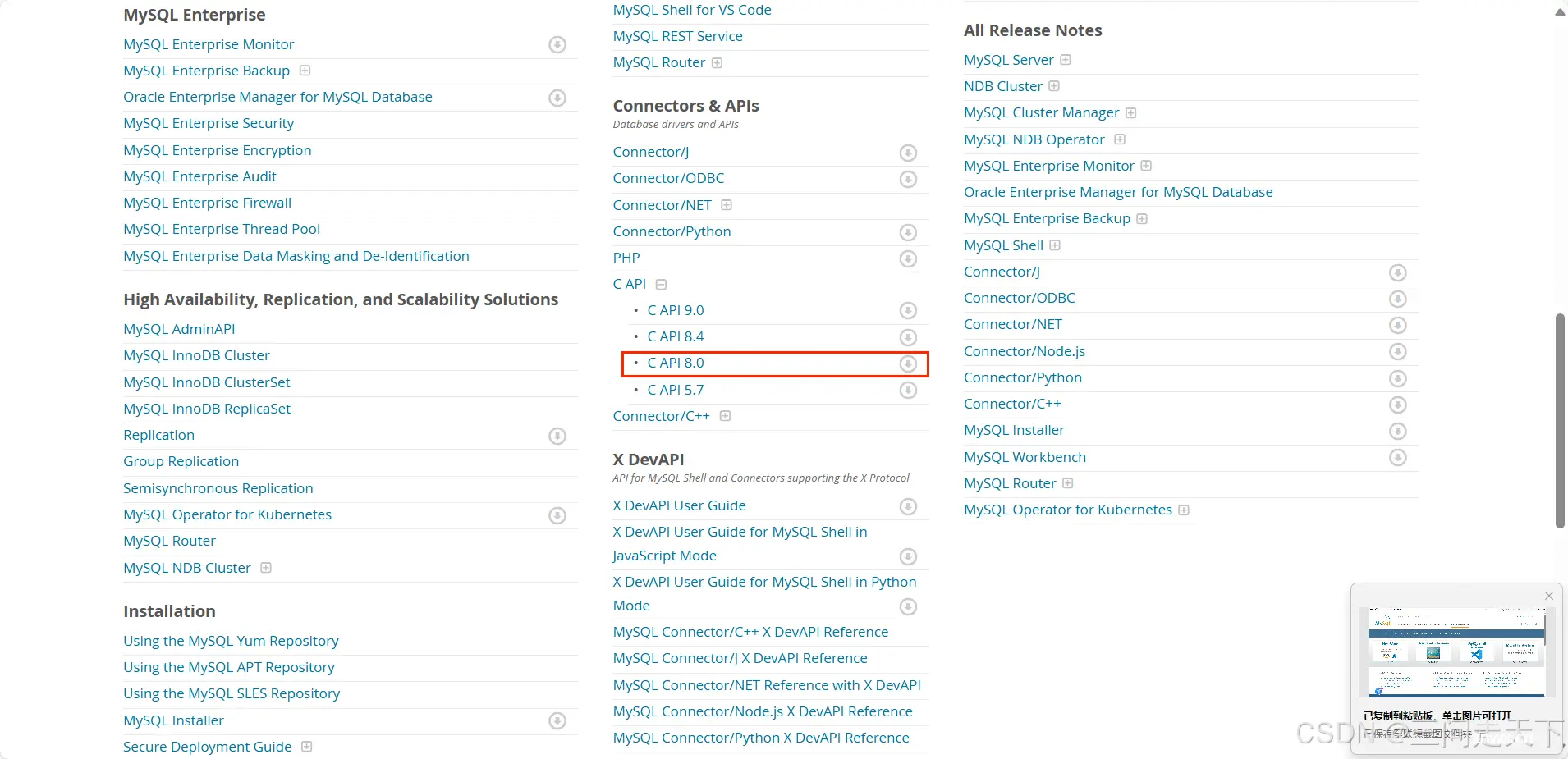Viewport: 1568px width, 759px height.
Task: Expand Connector/NET versions under Connectors & APIs
Action: click(727, 205)
